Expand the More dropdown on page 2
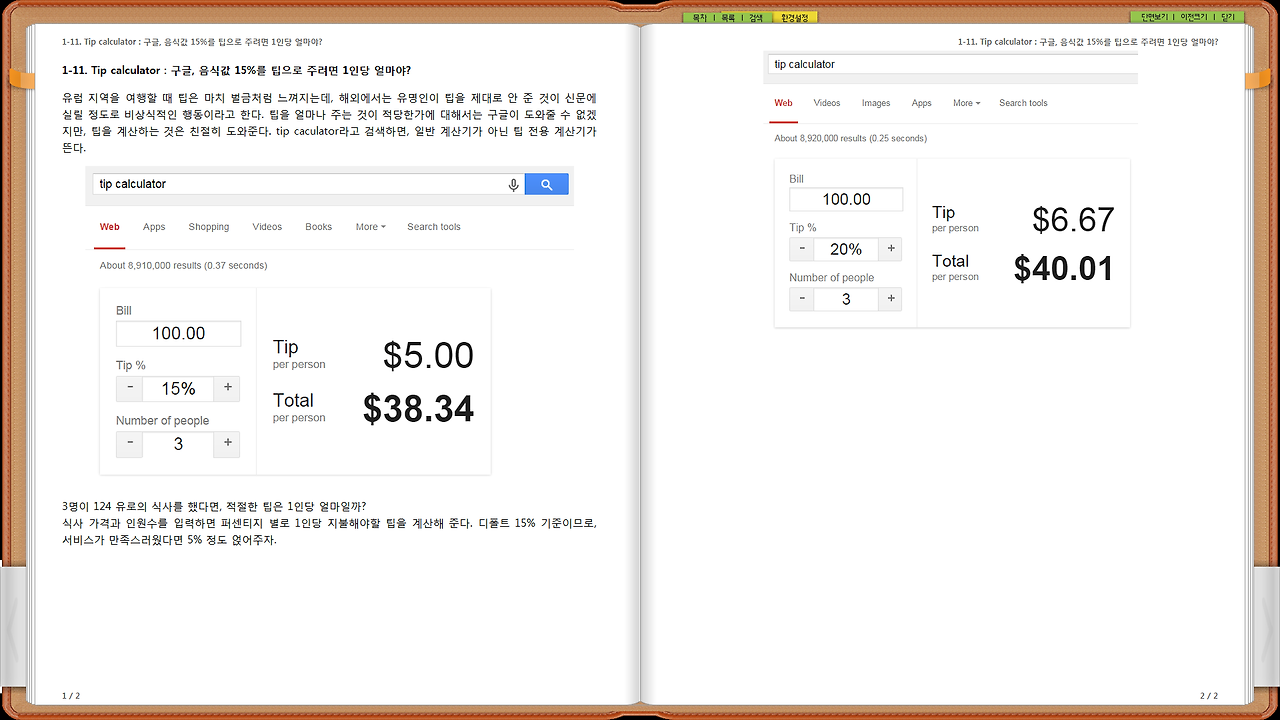This screenshot has height=720, width=1280. click(x=967, y=103)
